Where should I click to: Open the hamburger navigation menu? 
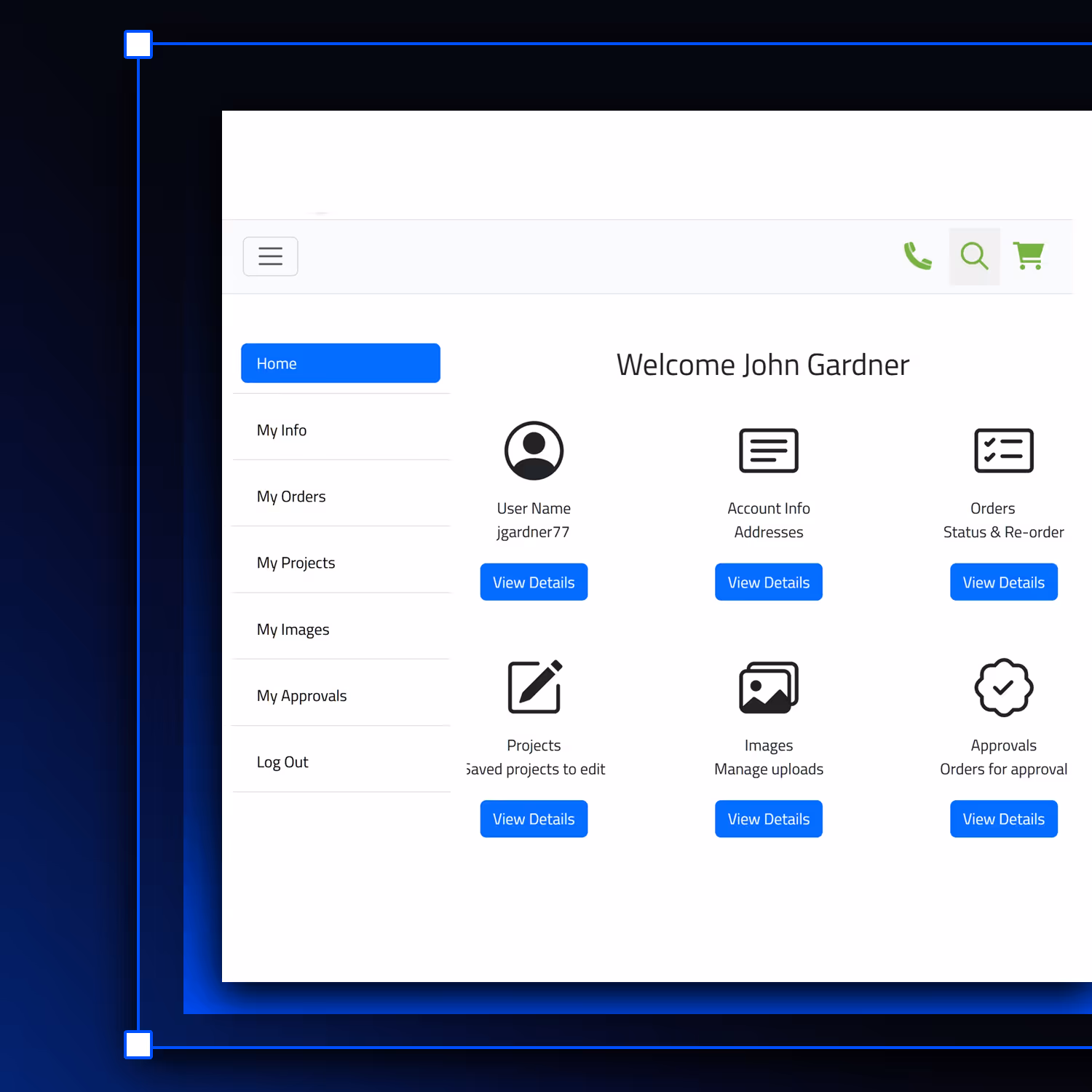270,256
